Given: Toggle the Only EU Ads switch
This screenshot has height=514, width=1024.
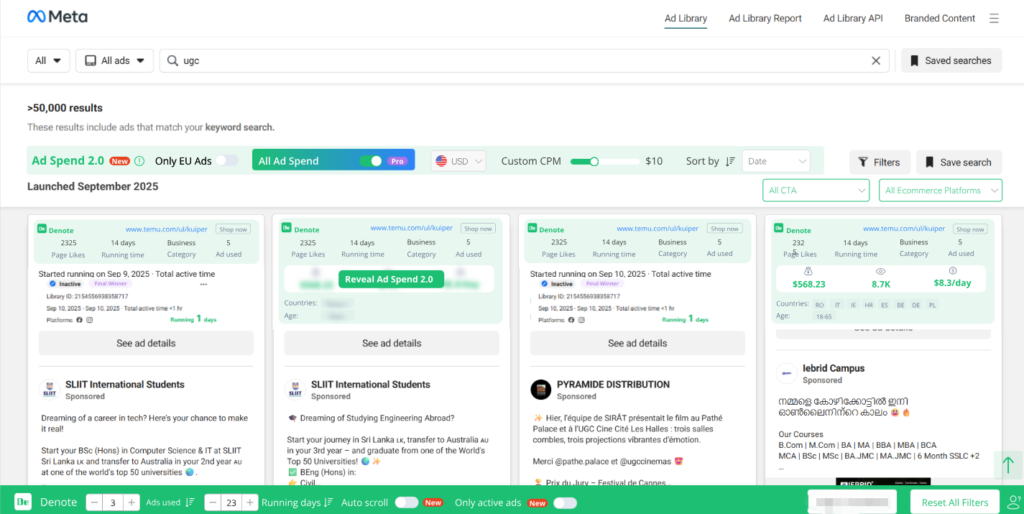Looking at the screenshot, I should point(228,161).
